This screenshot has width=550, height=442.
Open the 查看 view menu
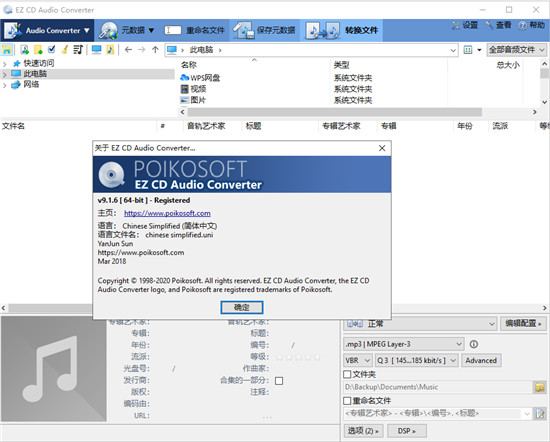(x=498, y=25)
